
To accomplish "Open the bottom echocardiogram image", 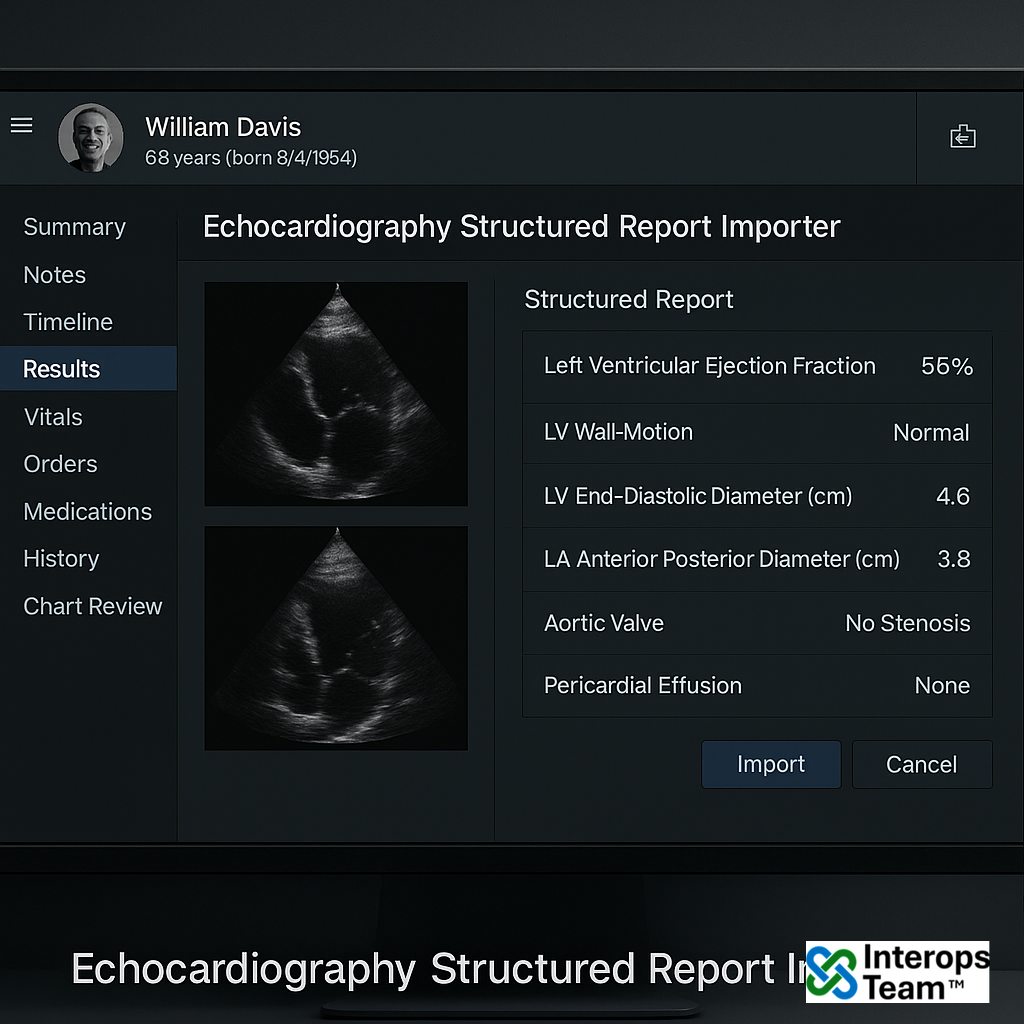I will tap(336, 638).
